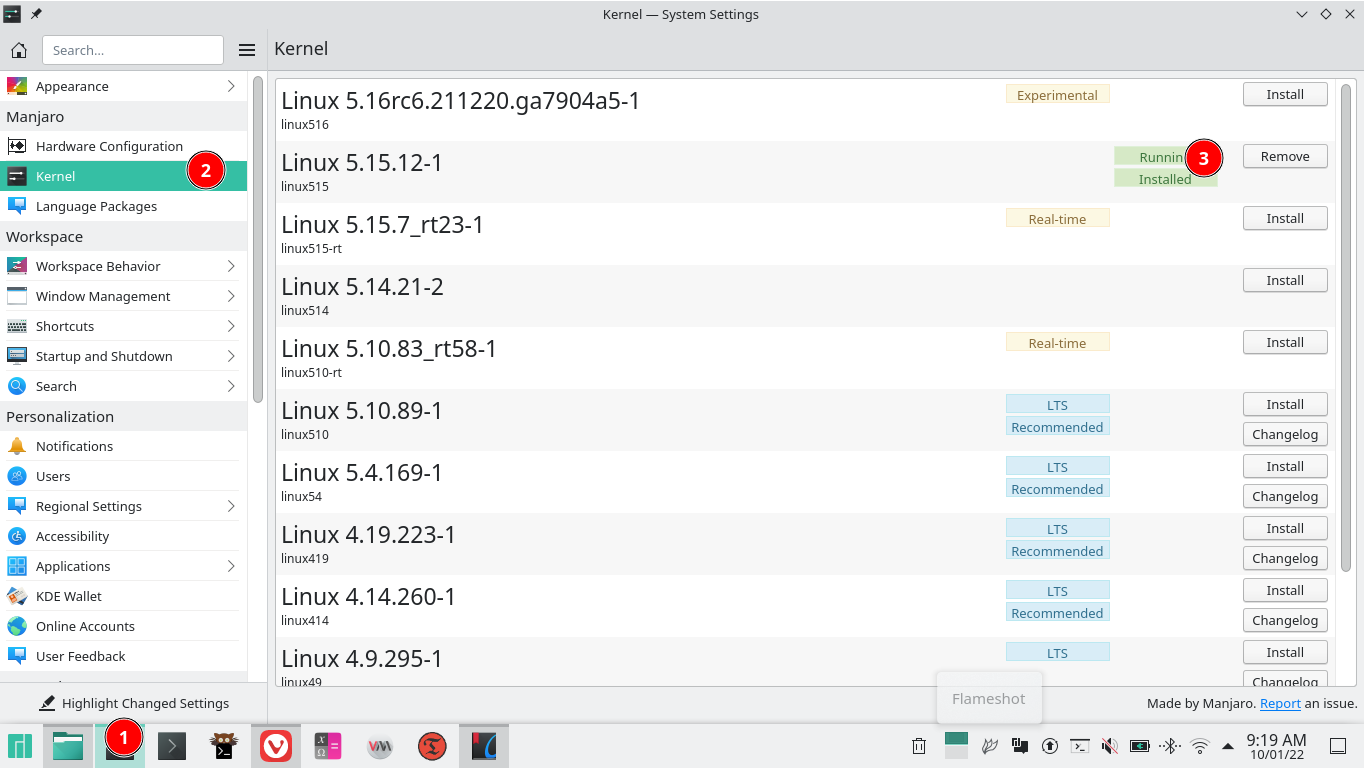View Changelog for Linux 4.19.223-1
The image size is (1364, 768).
tap(1285, 558)
